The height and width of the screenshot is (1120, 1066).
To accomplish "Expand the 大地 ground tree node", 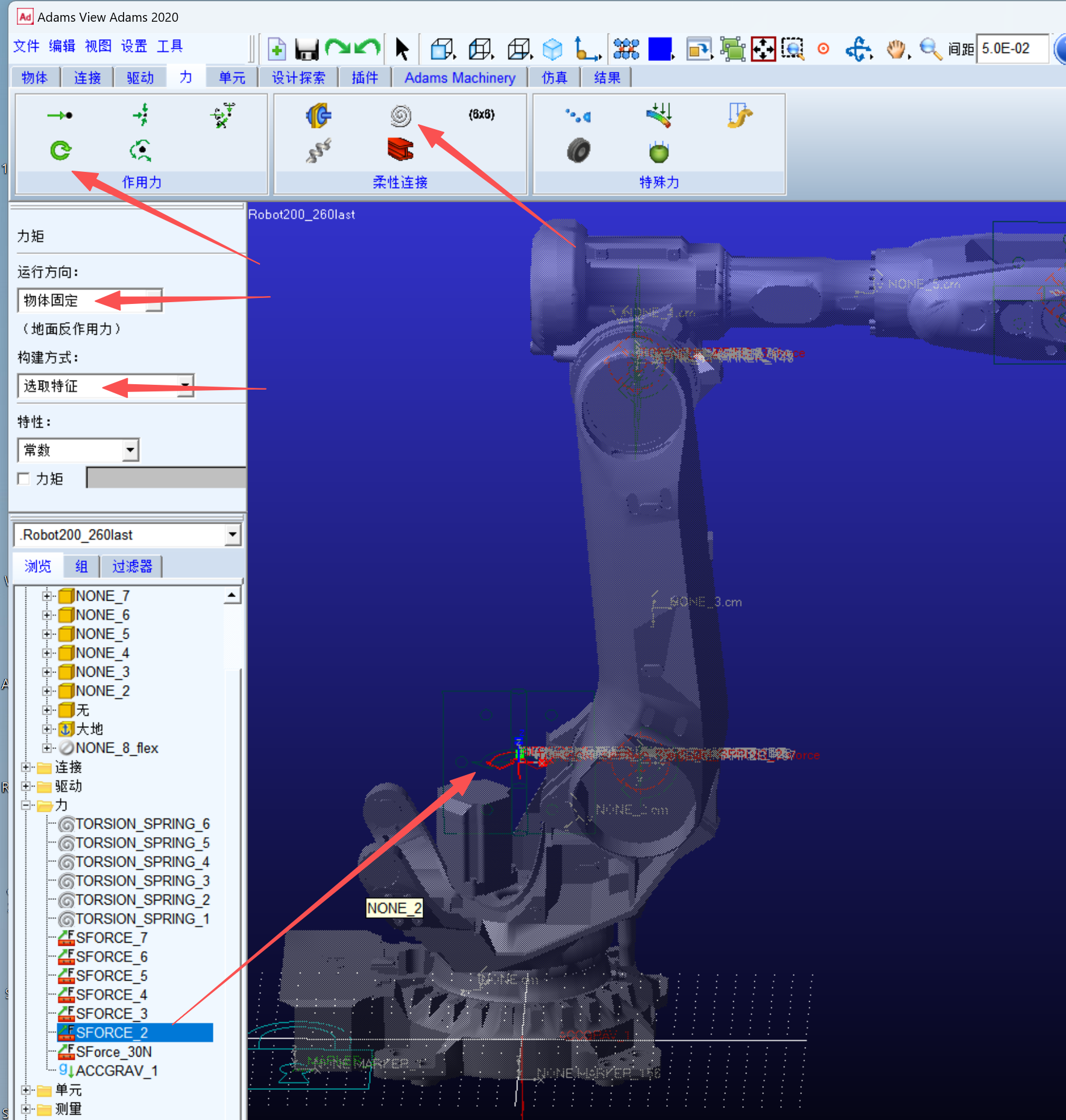I will [x=46, y=729].
